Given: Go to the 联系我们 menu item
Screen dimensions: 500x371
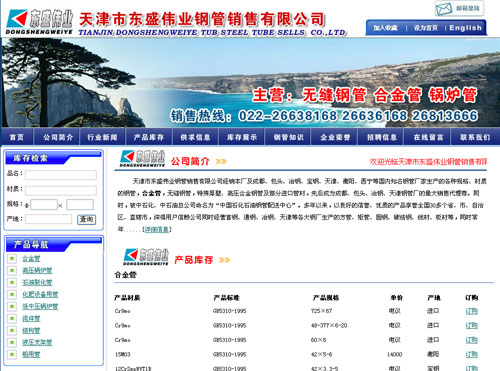Looking at the screenshot, I should [475, 137].
